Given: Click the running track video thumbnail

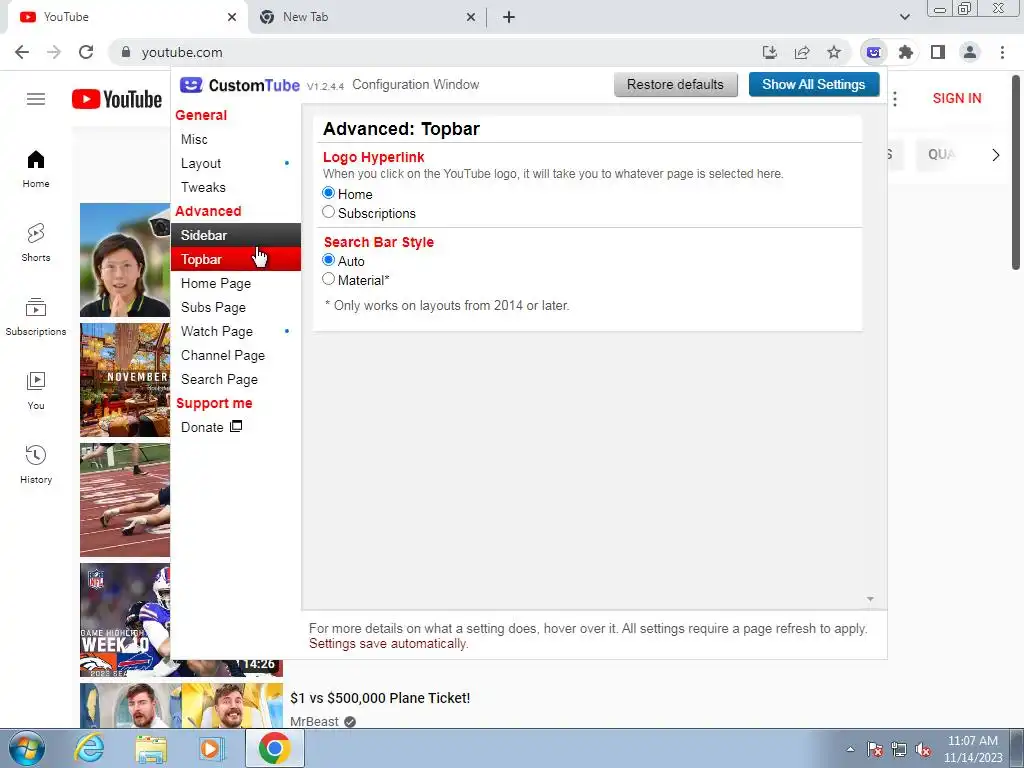Looking at the screenshot, I should coord(125,500).
